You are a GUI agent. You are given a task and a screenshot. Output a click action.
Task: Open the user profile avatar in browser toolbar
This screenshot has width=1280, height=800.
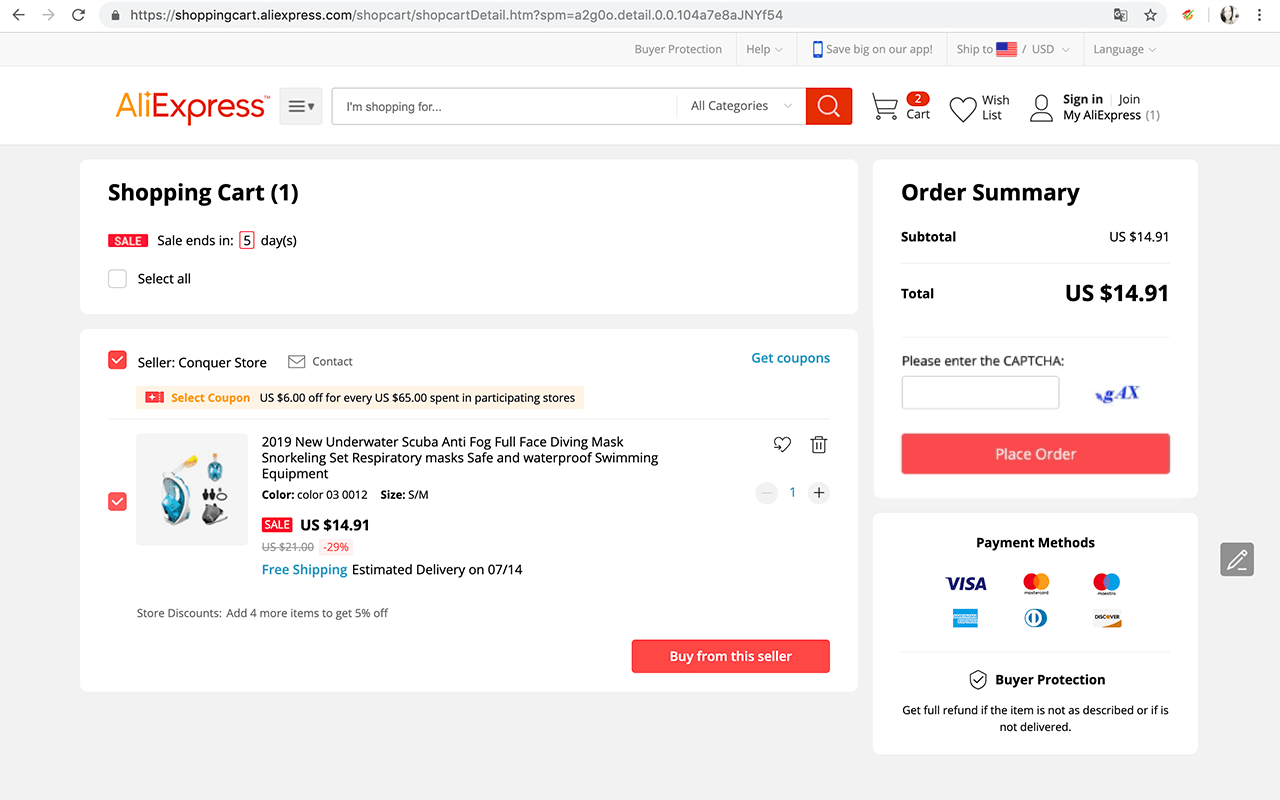coord(1229,15)
